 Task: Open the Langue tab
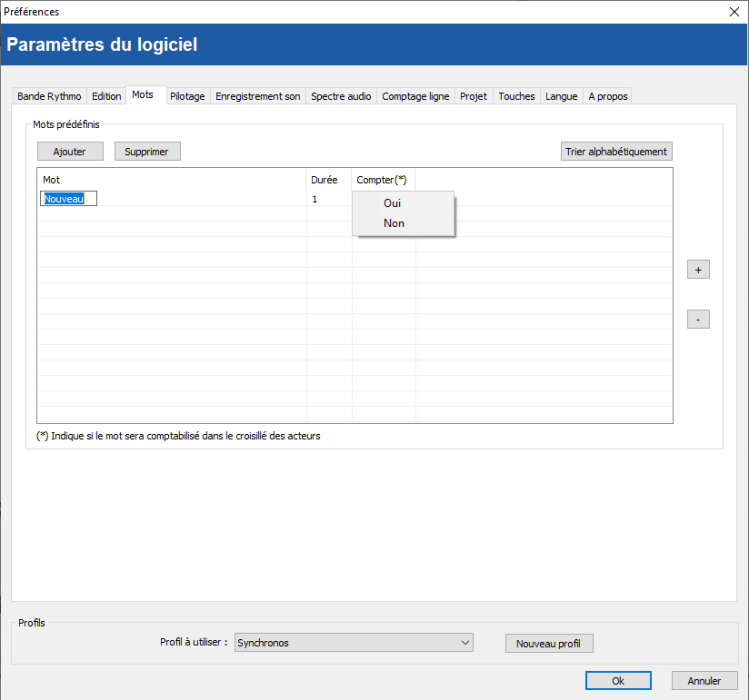pos(561,96)
